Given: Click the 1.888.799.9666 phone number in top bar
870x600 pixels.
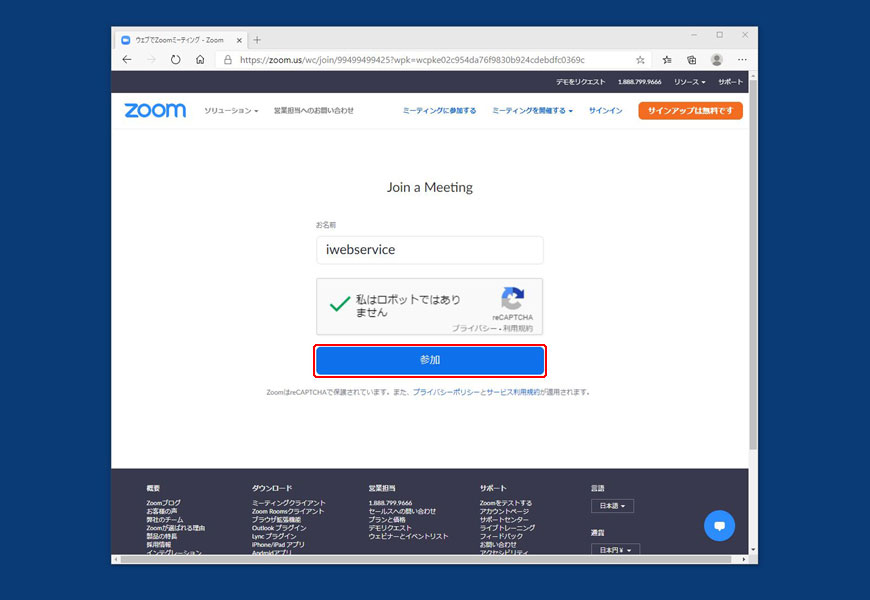Looking at the screenshot, I should tap(639, 82).
